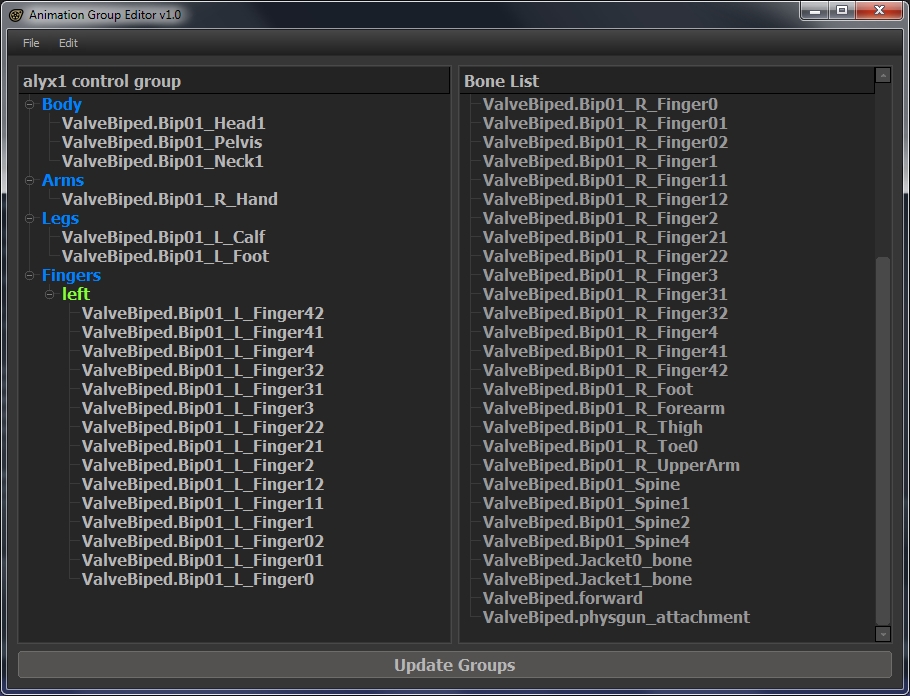Collapse the Legs group

30,219
